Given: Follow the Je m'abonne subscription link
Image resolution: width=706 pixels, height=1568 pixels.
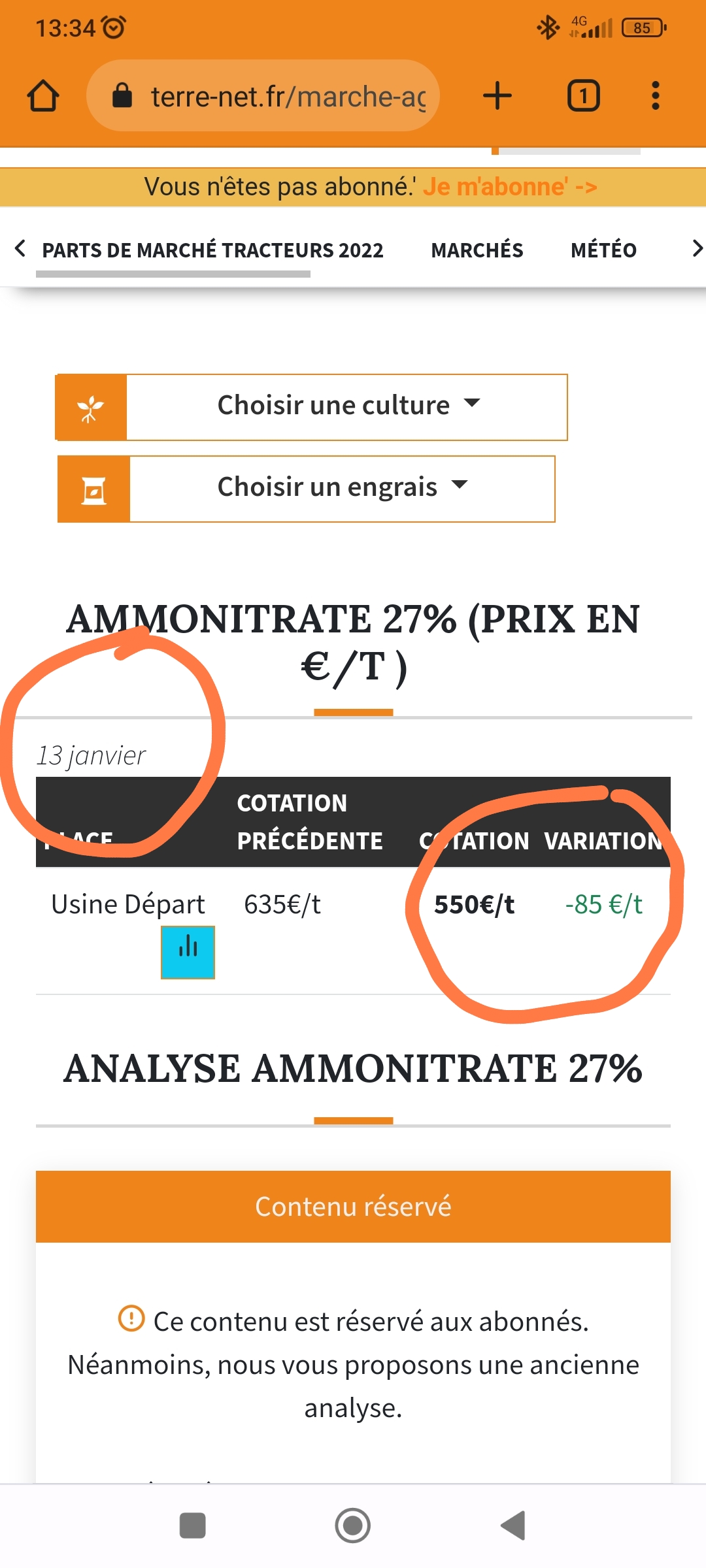Looking at the screenshot, I should point(510,187).
